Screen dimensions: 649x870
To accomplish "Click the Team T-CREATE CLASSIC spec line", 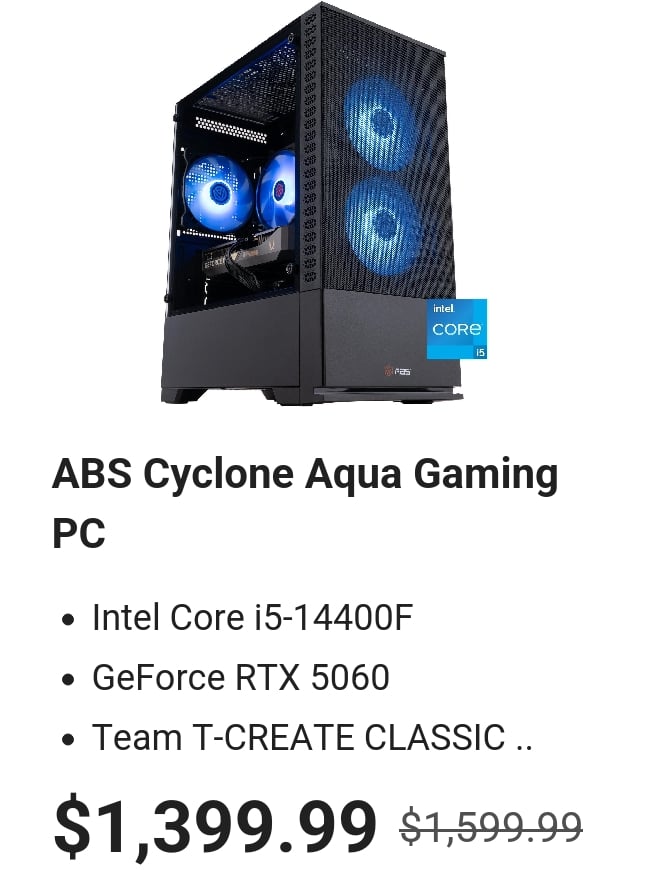I will 312,737.
